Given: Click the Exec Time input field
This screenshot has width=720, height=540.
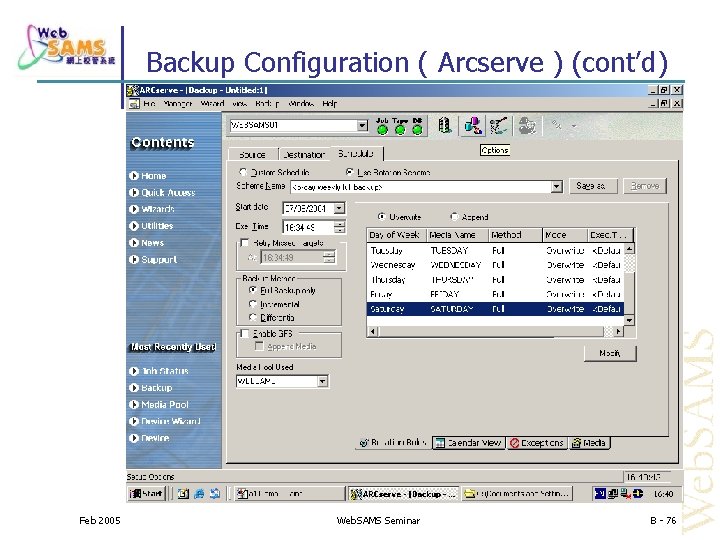Looking at the screenshot, I should tap(308, 227).
